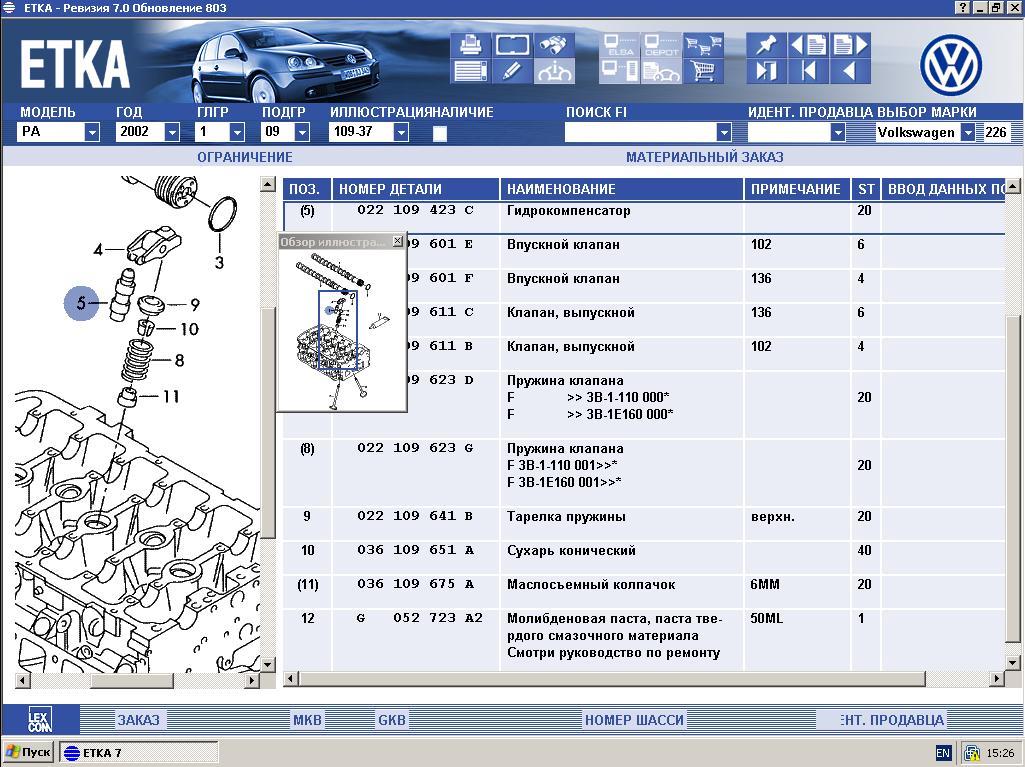
Task: Click the pushpin icon
Action: coord(766,45)
